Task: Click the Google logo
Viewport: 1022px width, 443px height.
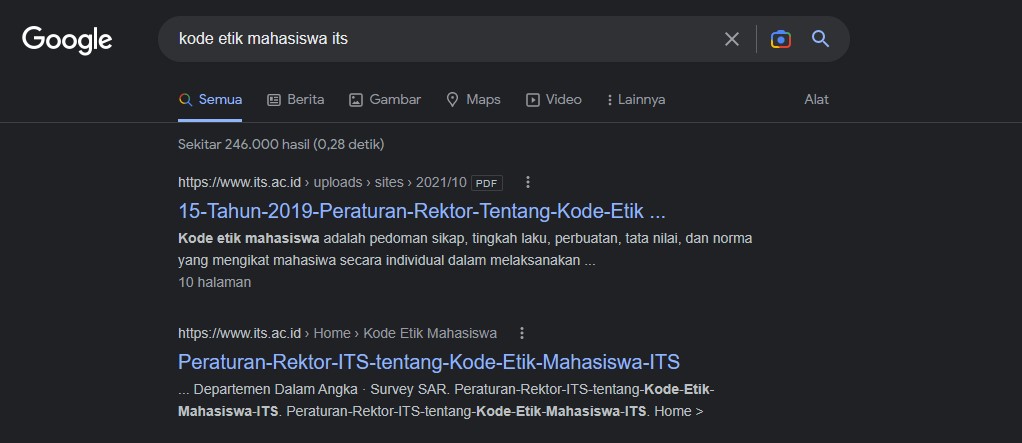Action: (67, 40)
